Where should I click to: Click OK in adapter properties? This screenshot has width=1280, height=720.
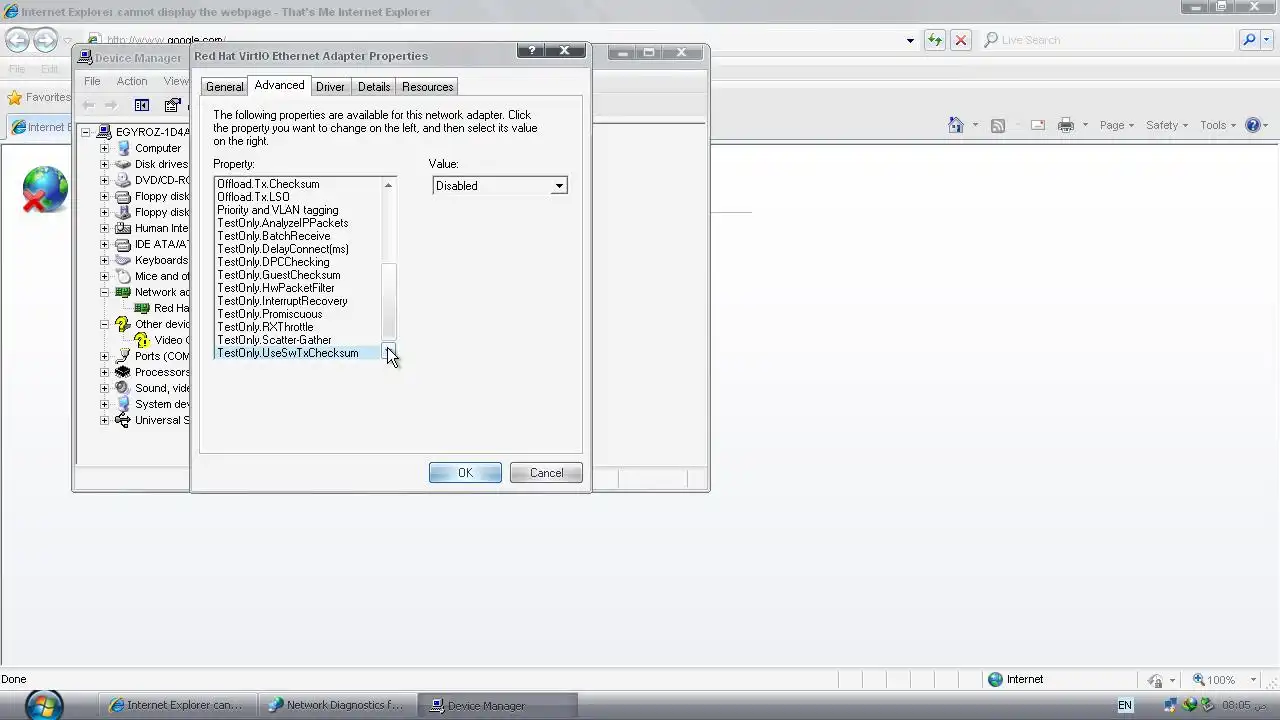coord(465,473)
